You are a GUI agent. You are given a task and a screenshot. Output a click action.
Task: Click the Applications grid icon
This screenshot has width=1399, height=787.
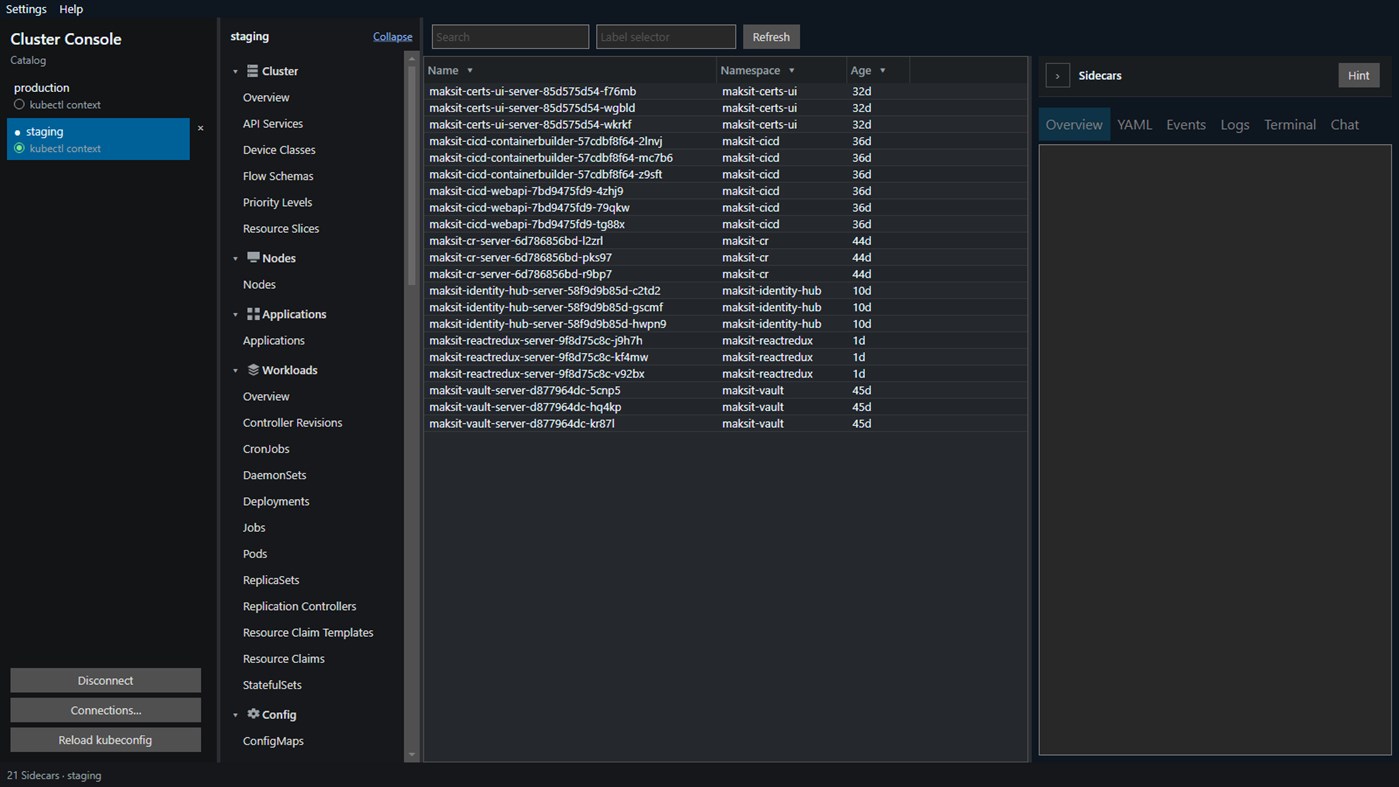(x=253, y=314)
